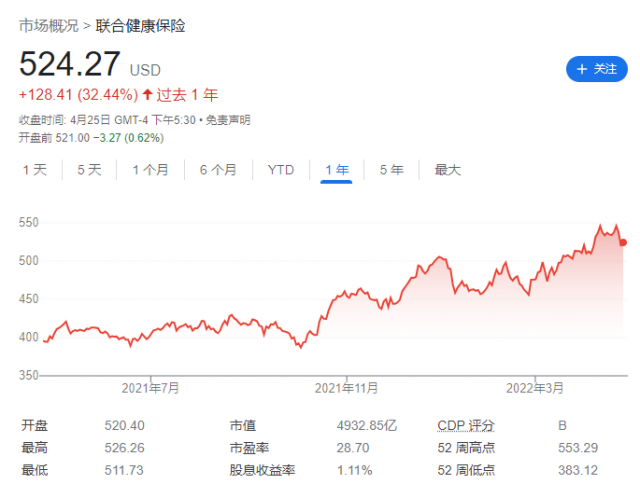Show the 最大 full-history range

point(448,170)
